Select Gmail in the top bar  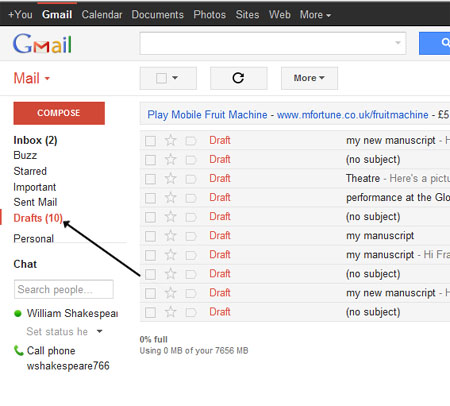[x=57, y=15]
